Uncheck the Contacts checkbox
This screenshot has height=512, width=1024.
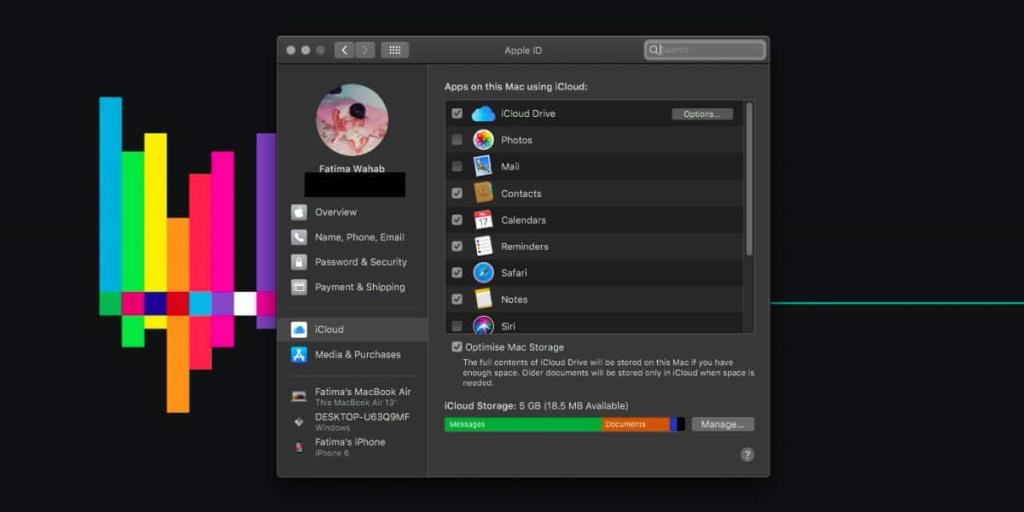pyautogui.click(x=457, y=193)
